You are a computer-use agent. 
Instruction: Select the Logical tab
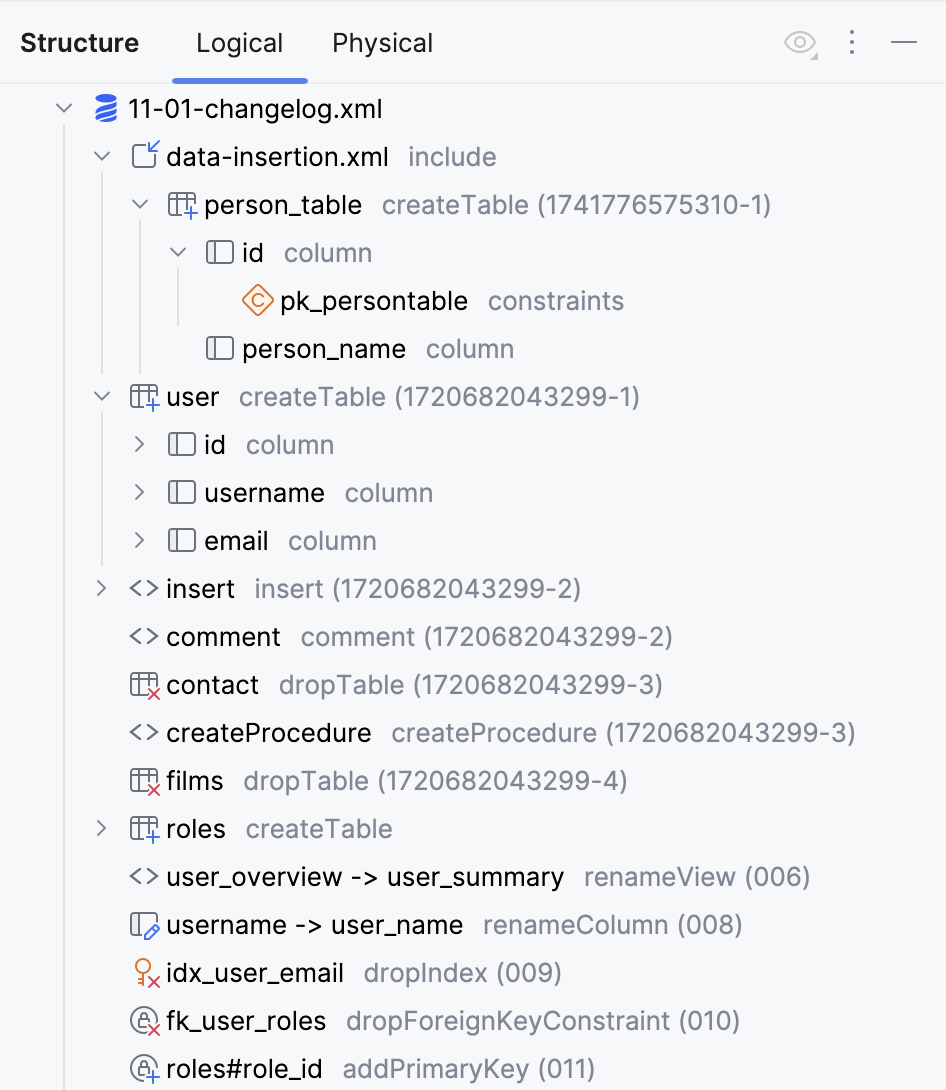(239, 43)
